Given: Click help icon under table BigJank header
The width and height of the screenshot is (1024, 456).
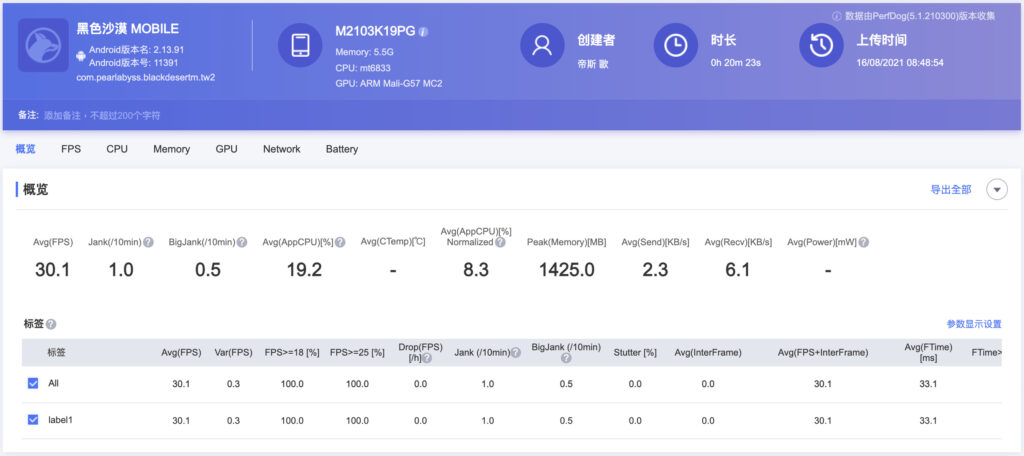Looking at the screenshot, I should (x=566, y=358).
